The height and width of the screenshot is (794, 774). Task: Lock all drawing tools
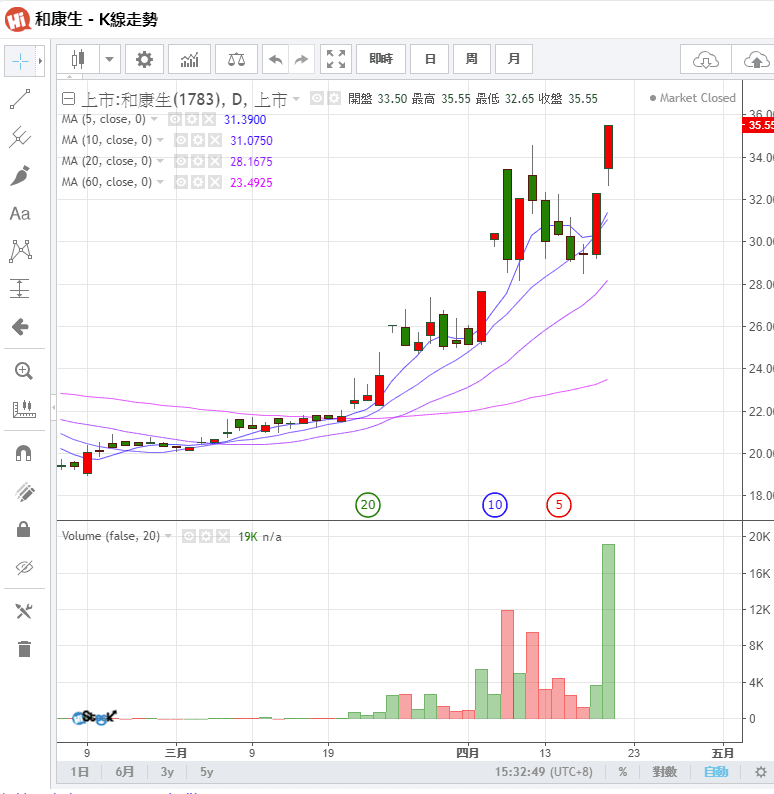click(23, 529)
